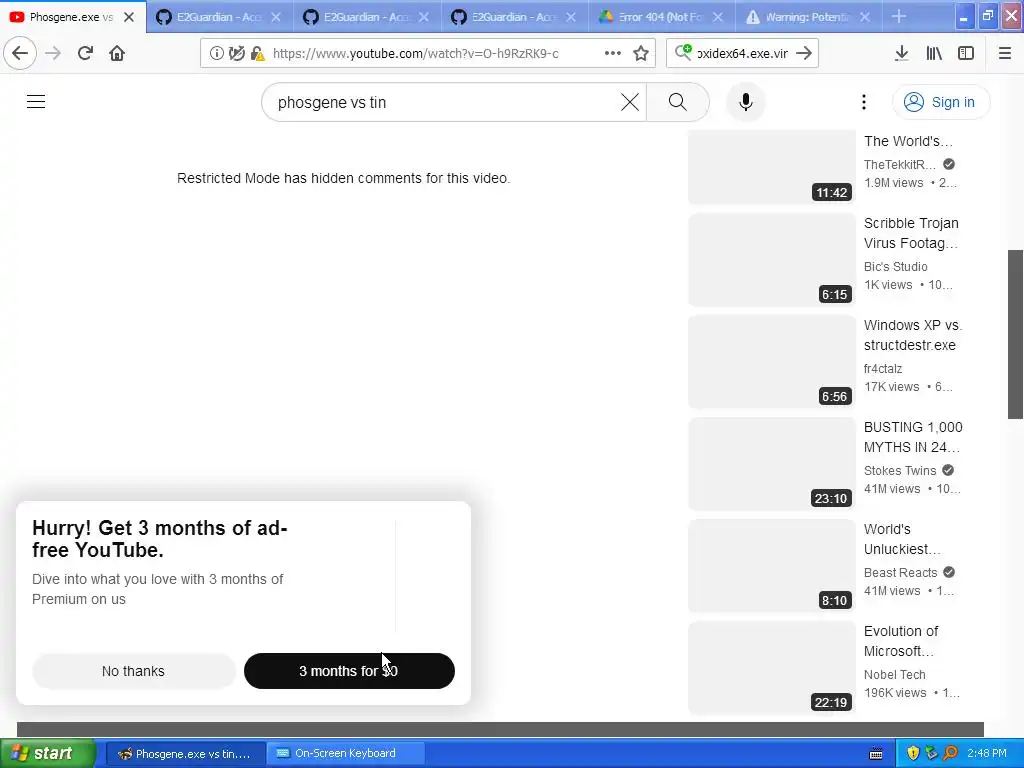
Task: Close the Phosgene.exe tab
Action: pos(129,17)
